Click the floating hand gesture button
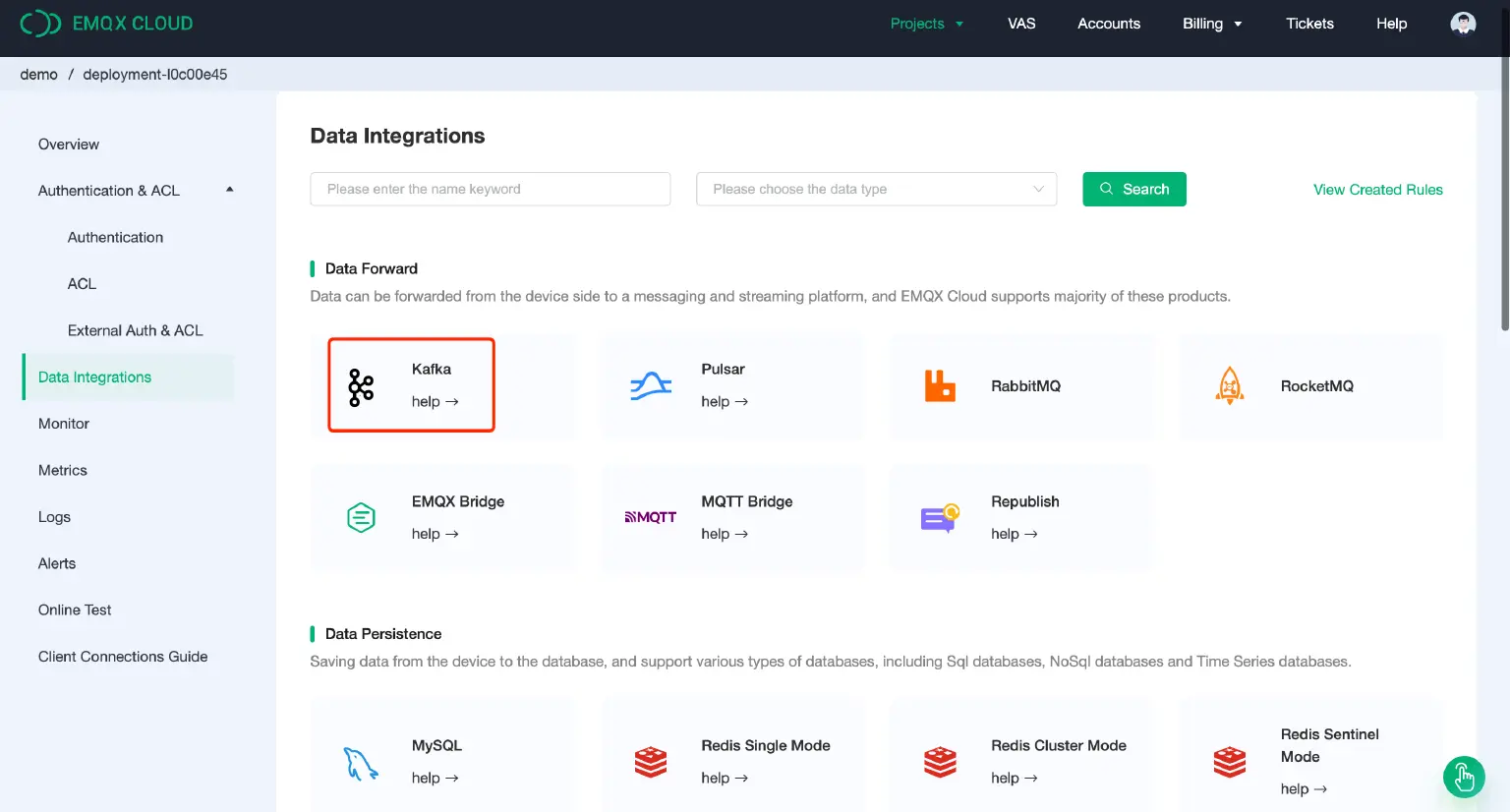Image resolution: width=1510 pixels, height=812 pixels. (x=1464, y=777)
